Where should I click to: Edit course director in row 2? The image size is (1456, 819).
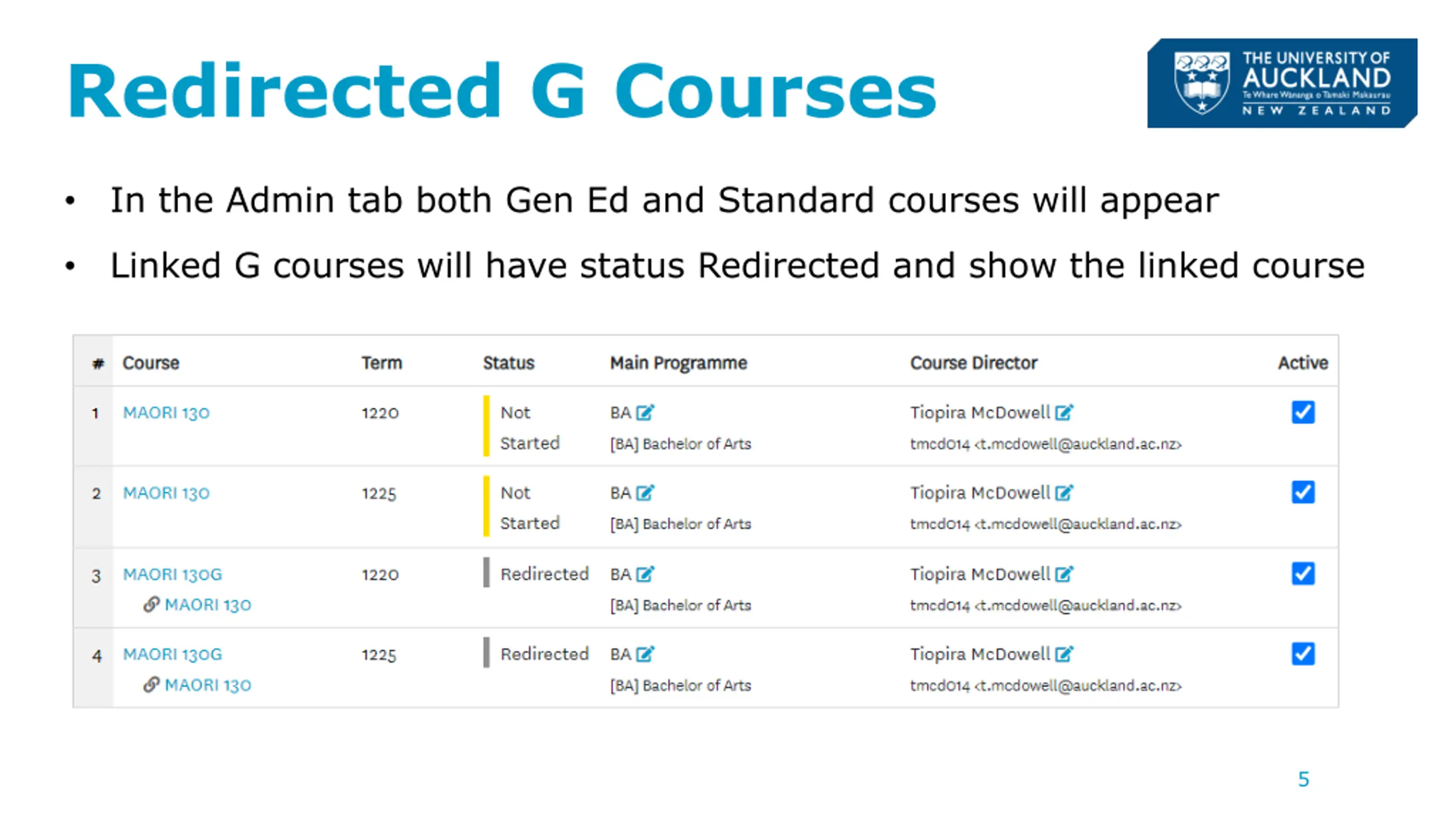click(1064, 493)
